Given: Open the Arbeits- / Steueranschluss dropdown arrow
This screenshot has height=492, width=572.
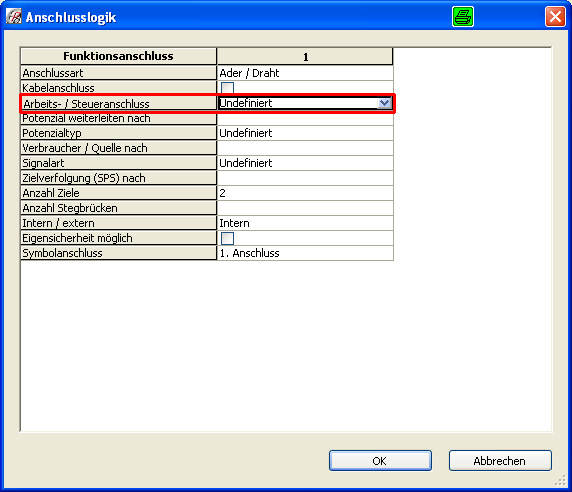Looking at the screenshot, I should coord(384,103).
